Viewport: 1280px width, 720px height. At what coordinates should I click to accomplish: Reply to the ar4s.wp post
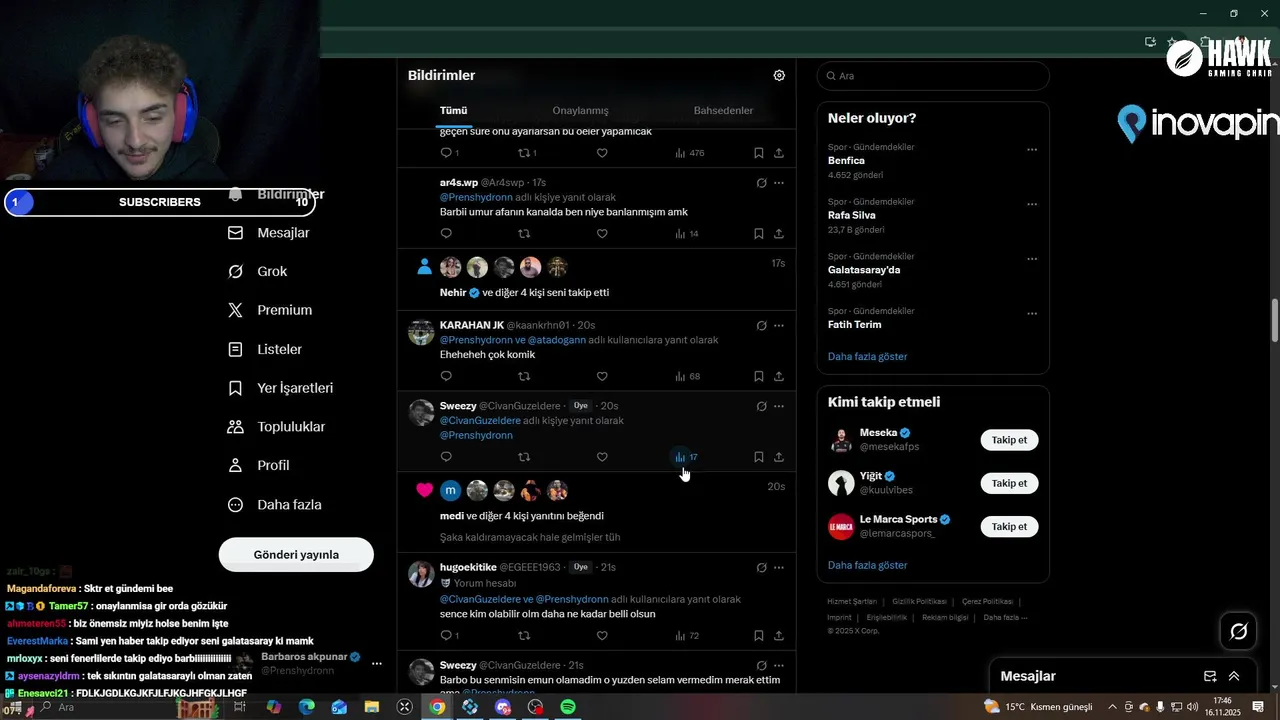446,234
